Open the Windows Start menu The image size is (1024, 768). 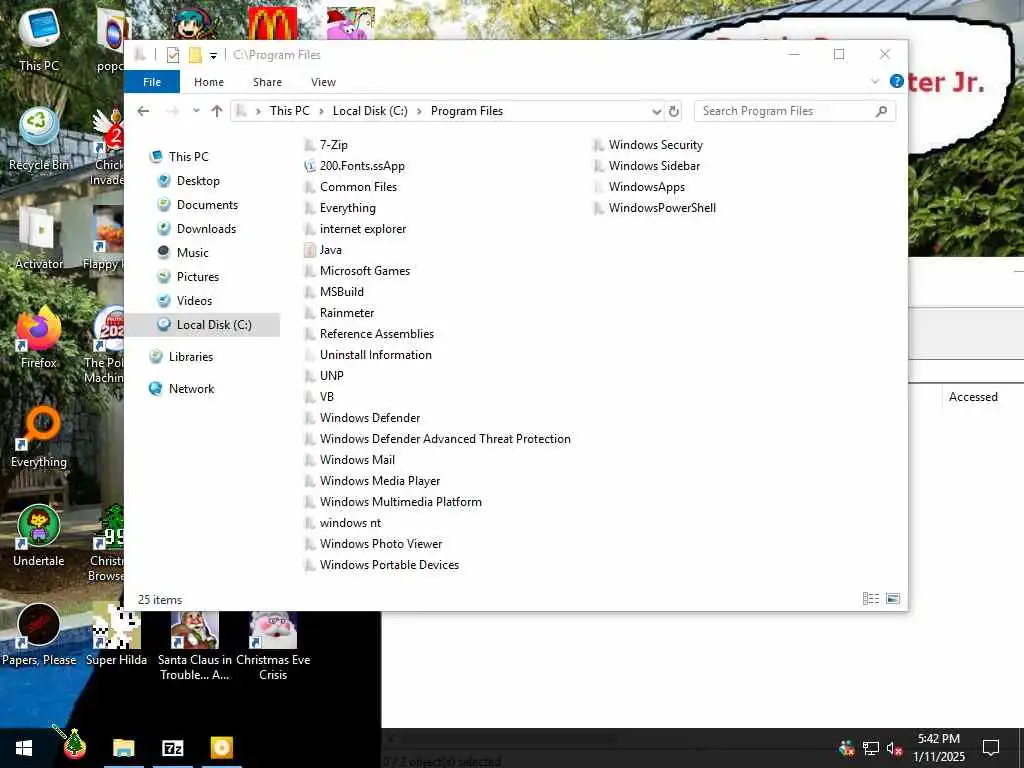pyautogui.click(x=24, y=748)
